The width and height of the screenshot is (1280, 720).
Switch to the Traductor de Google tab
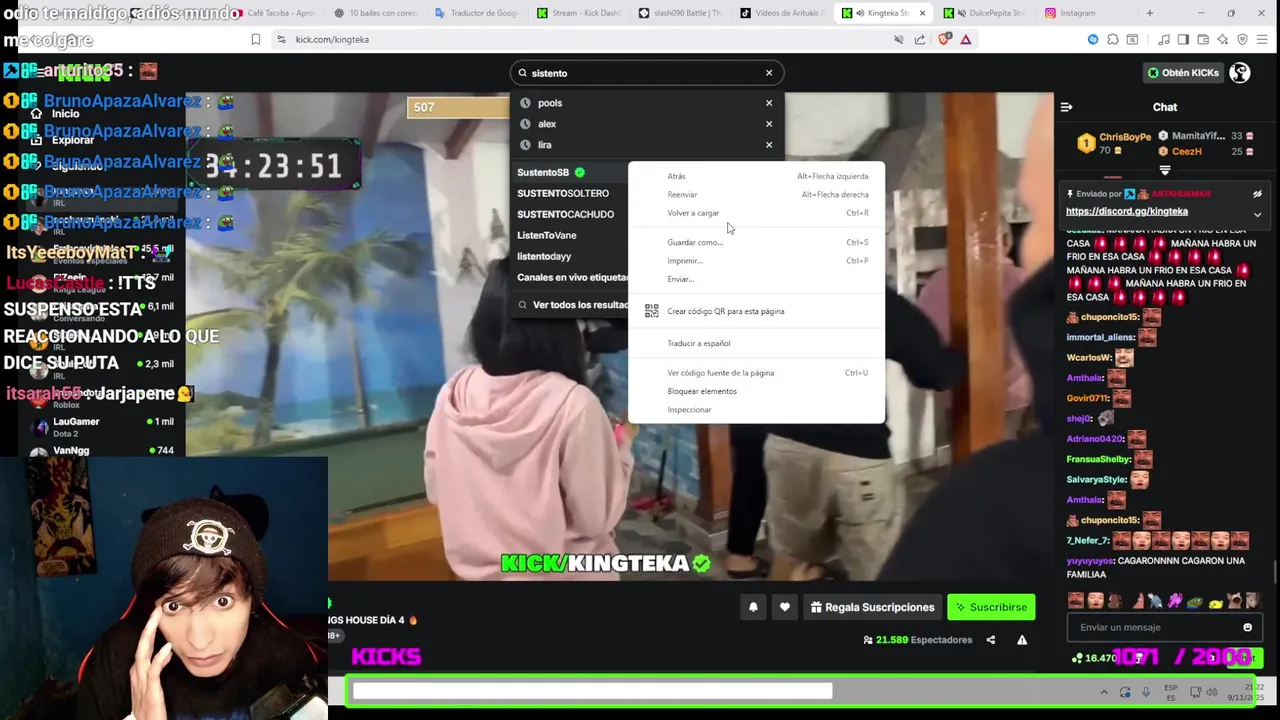(477, 13)
